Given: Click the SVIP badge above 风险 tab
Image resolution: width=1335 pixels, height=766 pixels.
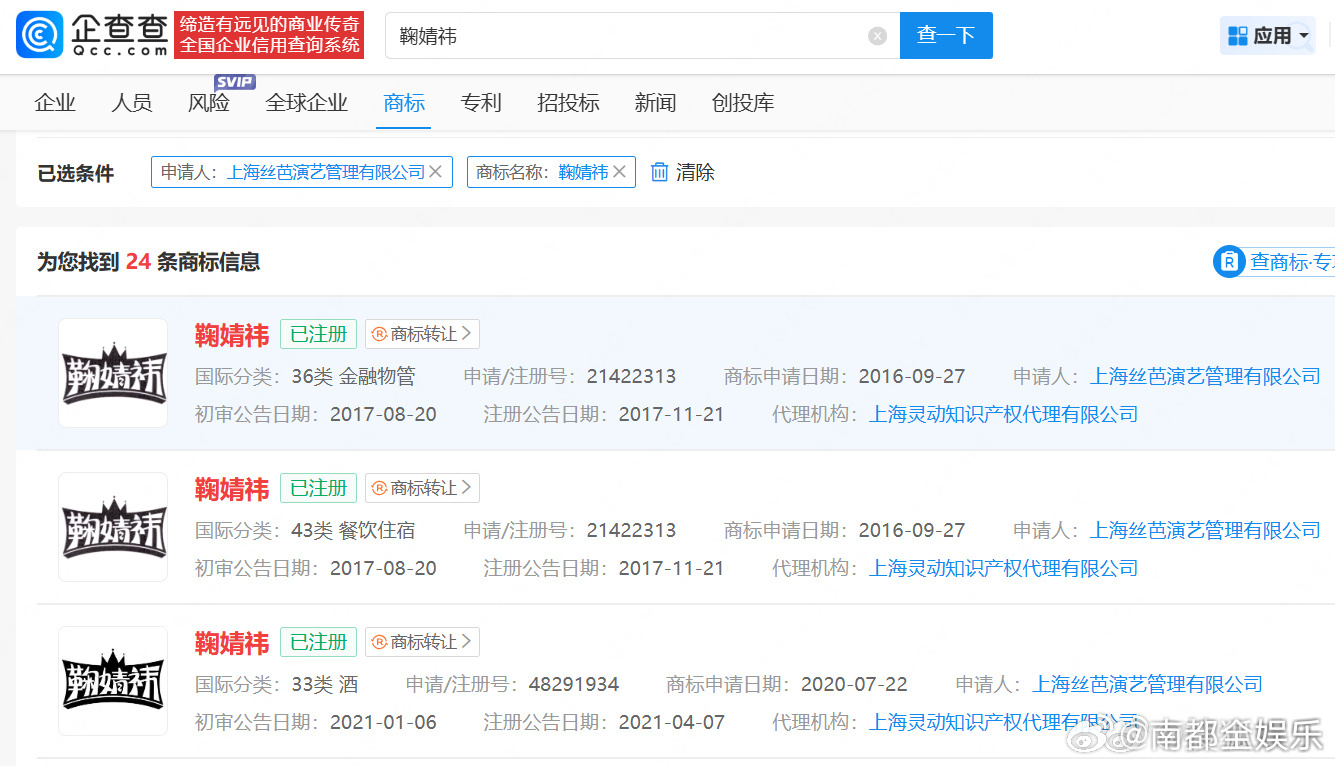Looking at the screenshot, I should pos(235,81).
